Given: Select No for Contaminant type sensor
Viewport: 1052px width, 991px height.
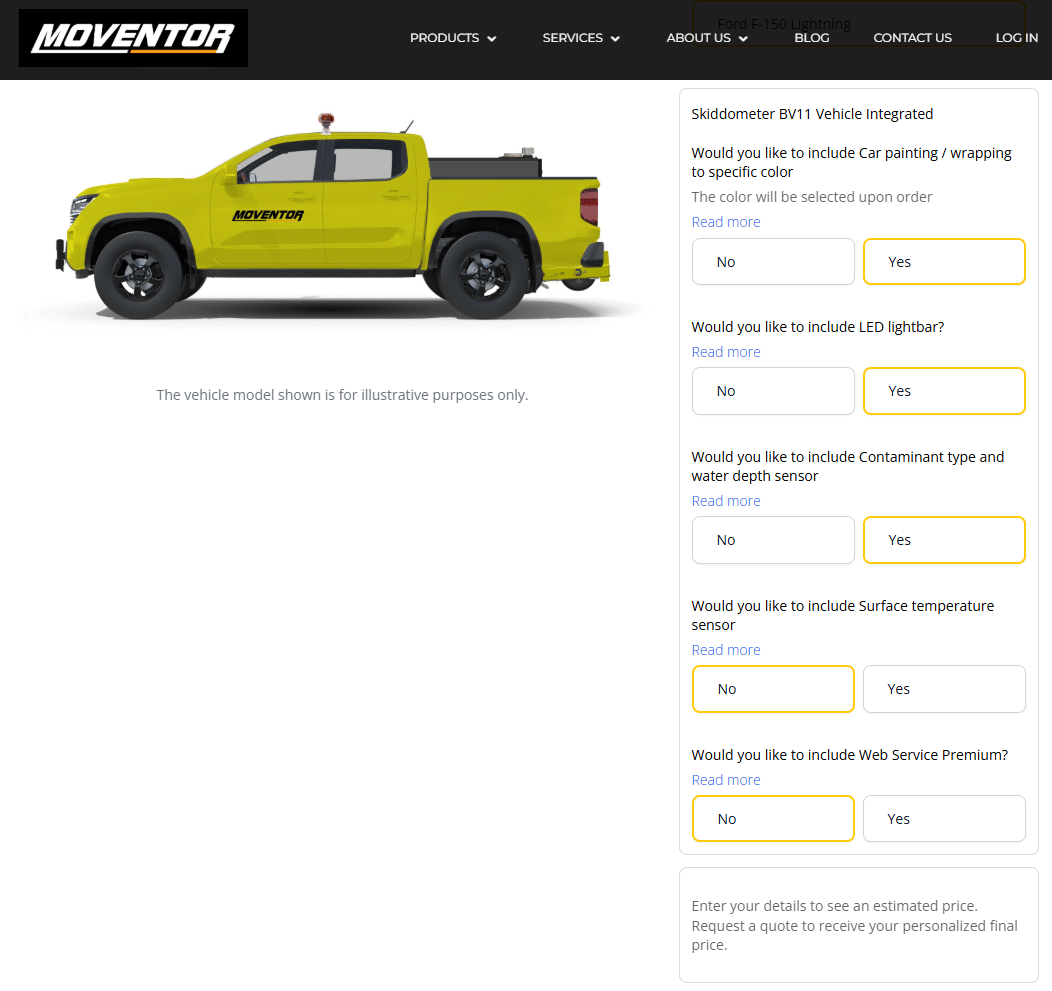Looking at the screenshot, I should pyautogui.click(x=773, y=539).
